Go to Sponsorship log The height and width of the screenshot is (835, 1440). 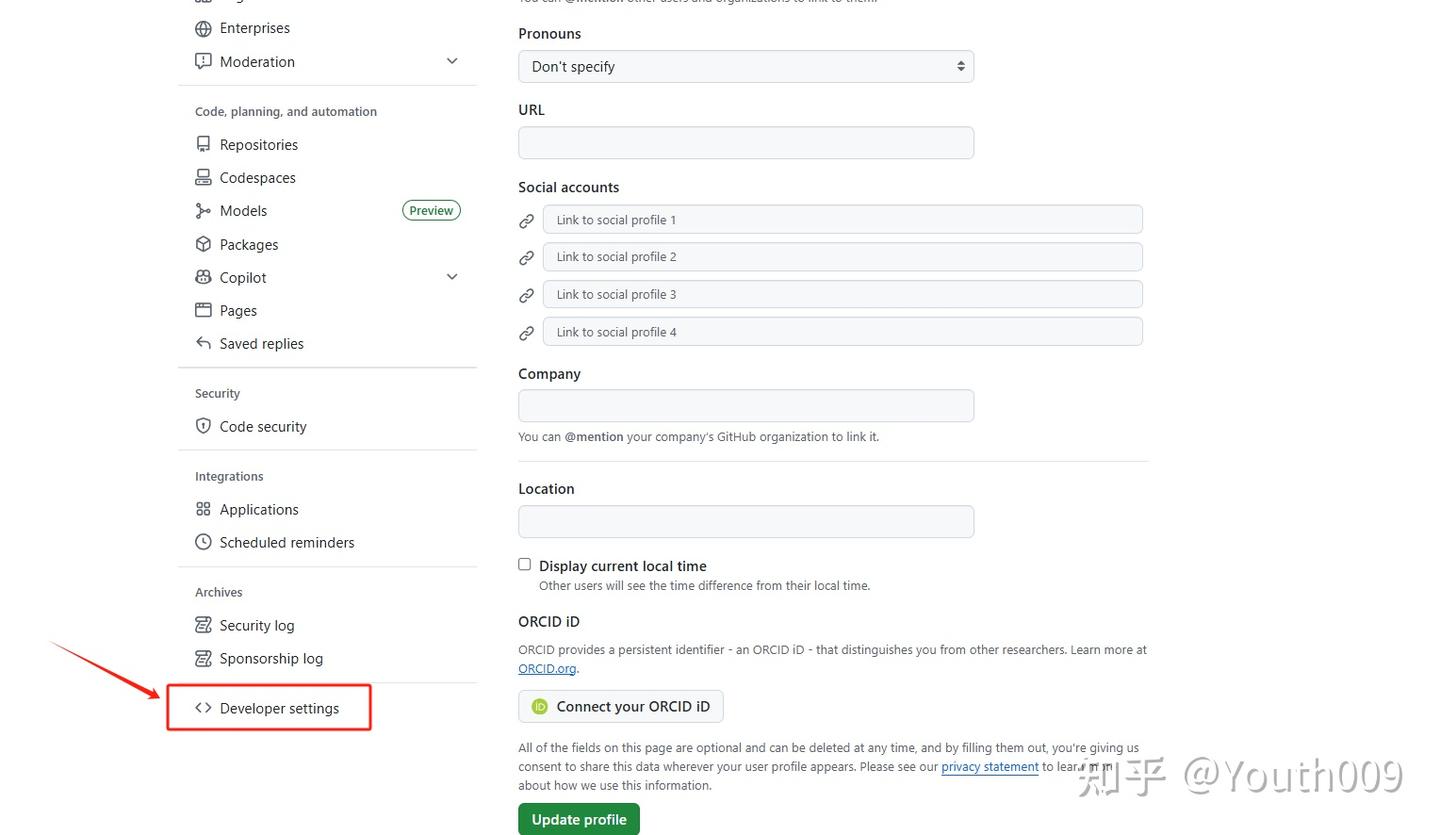point(270,658)
